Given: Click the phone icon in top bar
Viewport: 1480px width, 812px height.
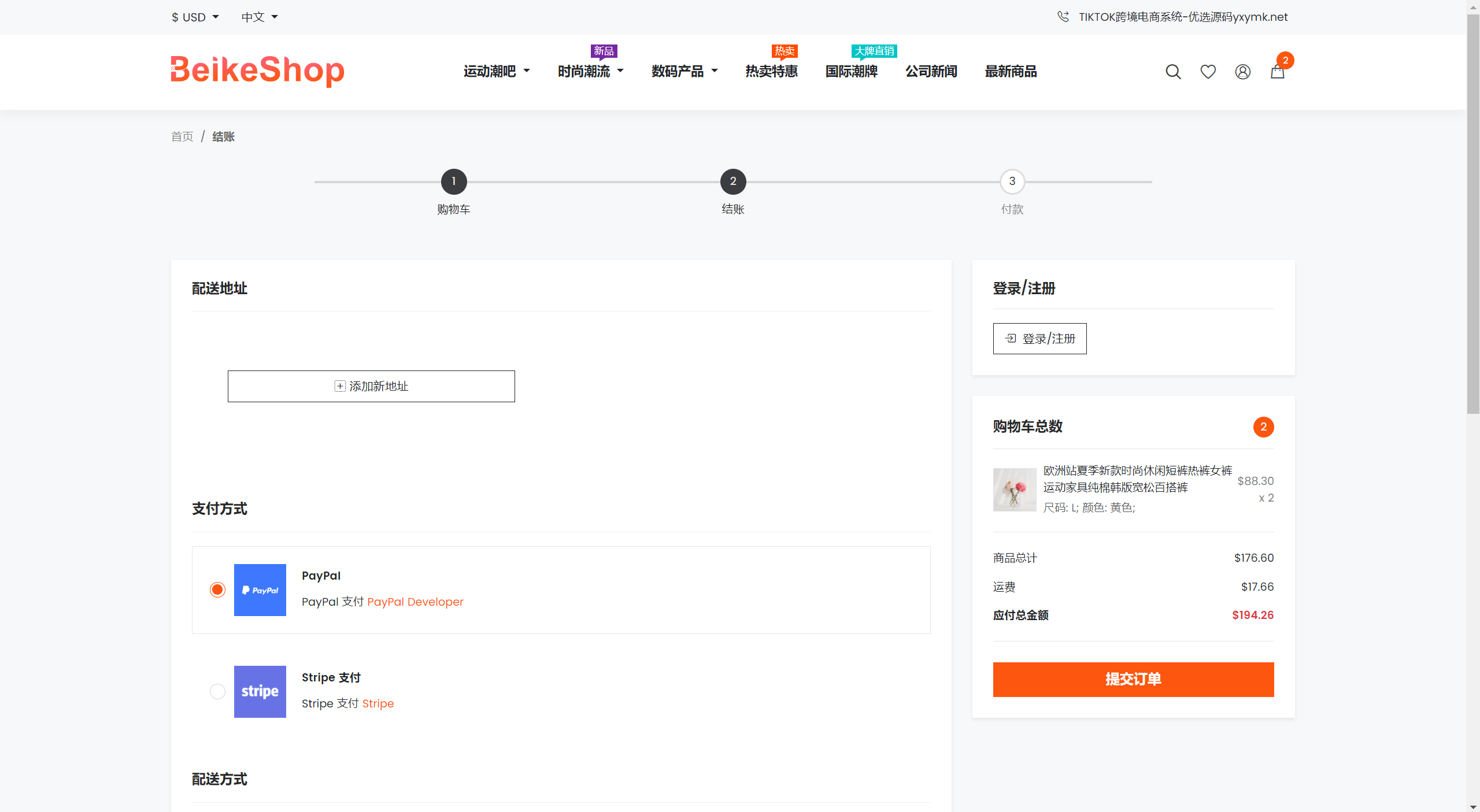Looking at the screenshot, I should (1063, 17).
